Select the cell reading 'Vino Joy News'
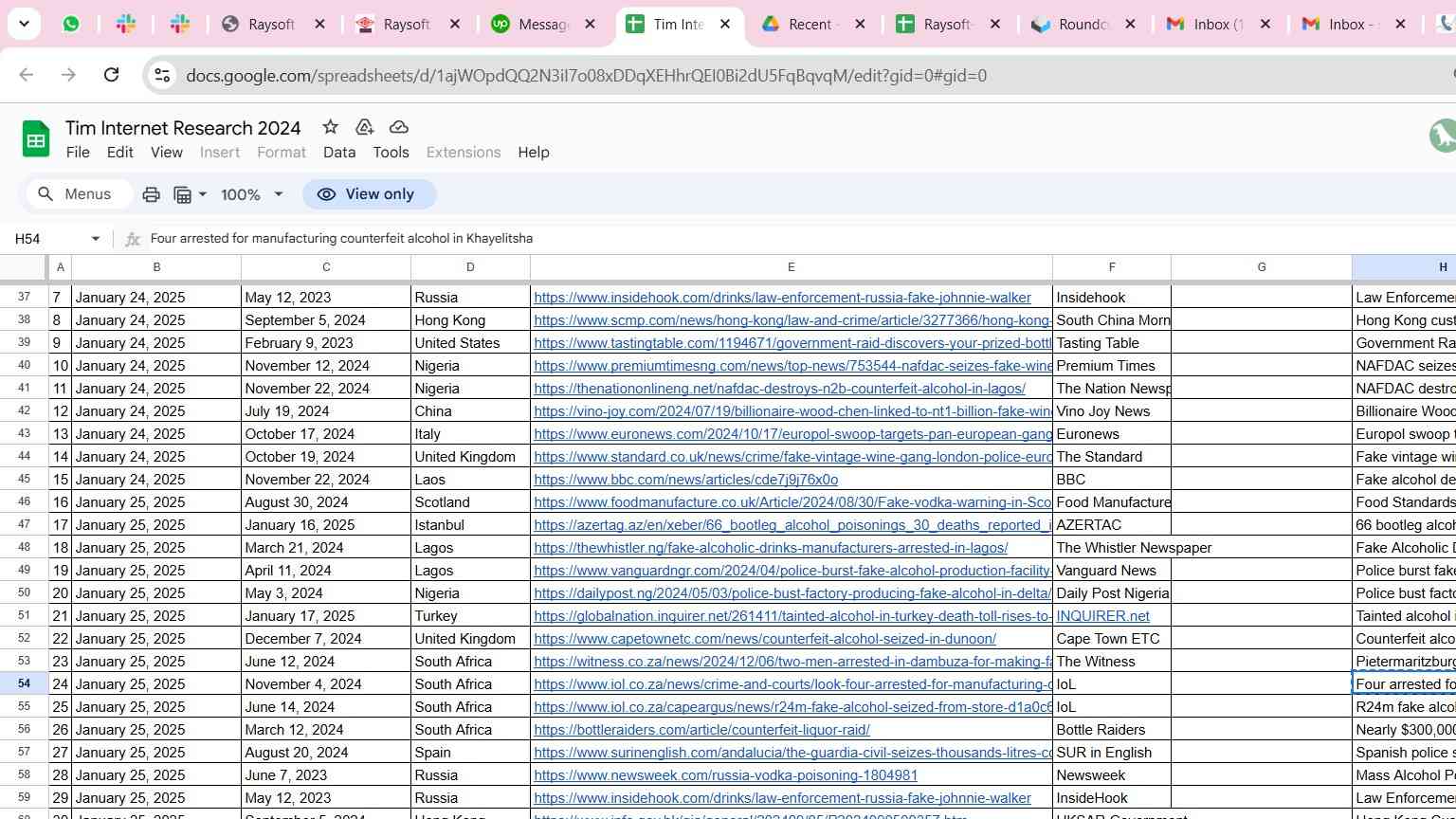Screen dimensions: 1456x819 click(1112, 410)
